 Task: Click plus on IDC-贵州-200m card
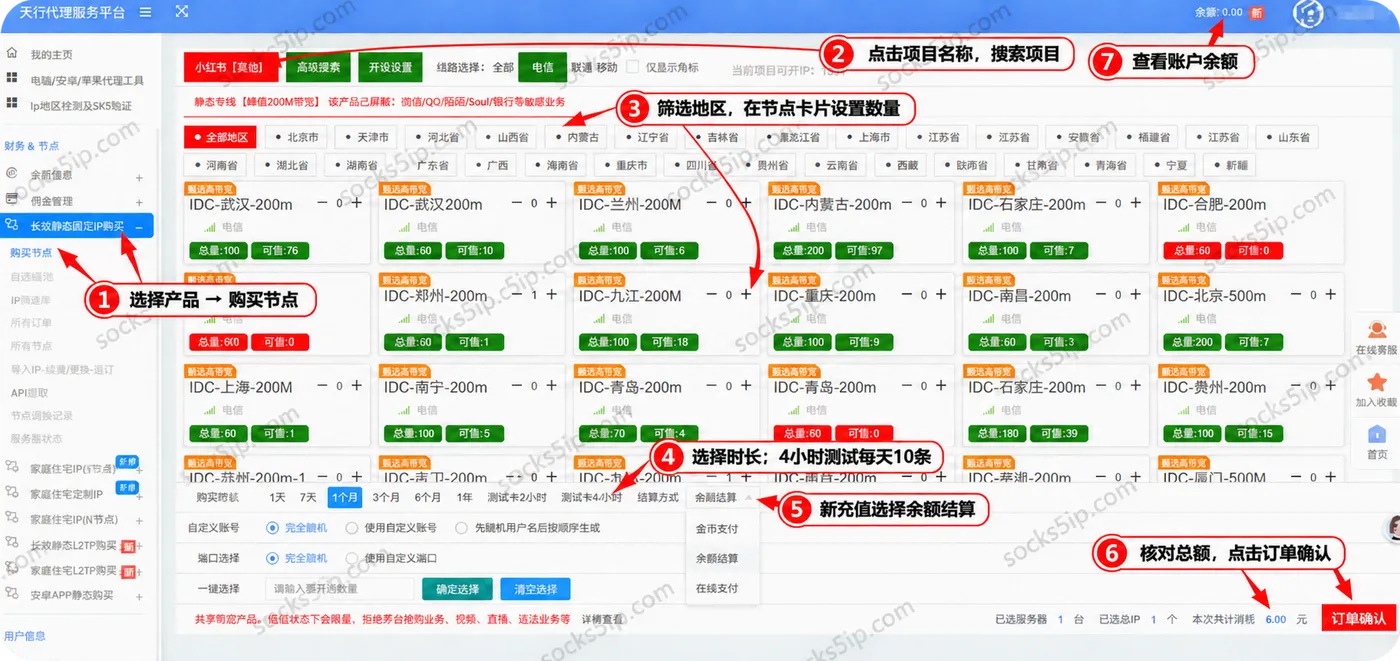[x=1331, y=386]
